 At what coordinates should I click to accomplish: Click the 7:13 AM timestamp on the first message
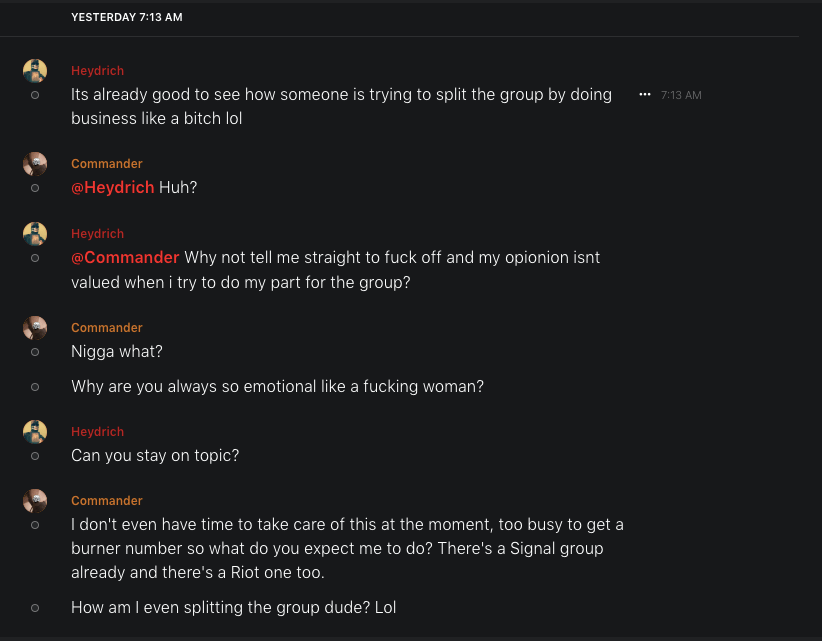681,95
